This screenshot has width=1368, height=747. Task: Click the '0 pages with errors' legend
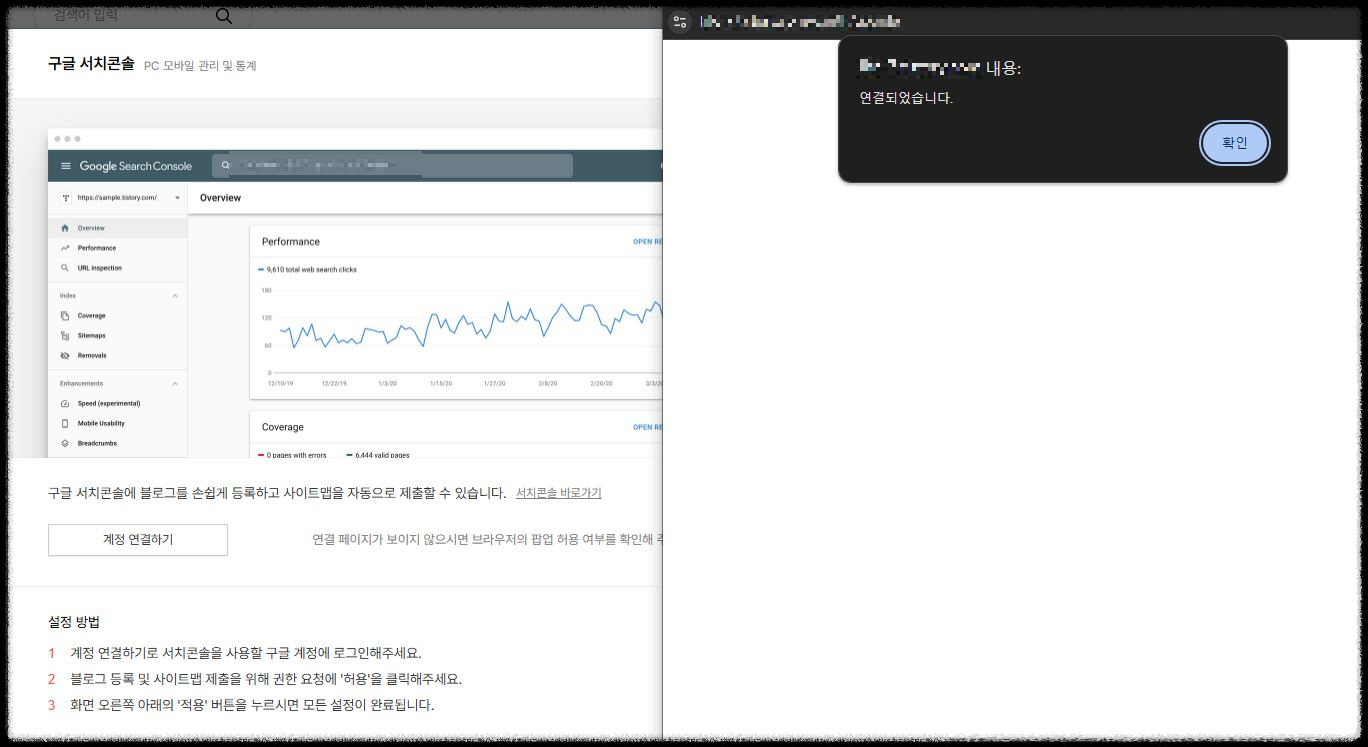(292, 455)
